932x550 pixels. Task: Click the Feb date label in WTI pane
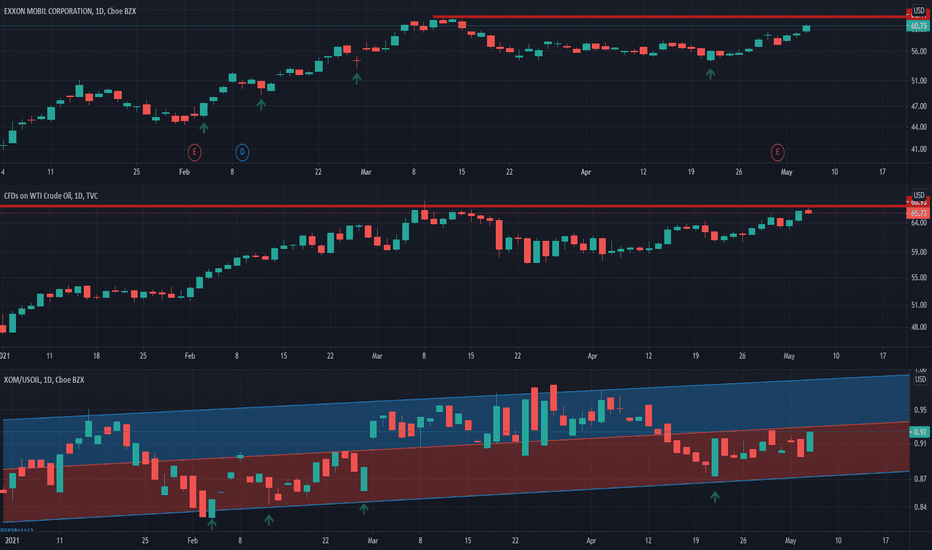(x=190, y=356)
